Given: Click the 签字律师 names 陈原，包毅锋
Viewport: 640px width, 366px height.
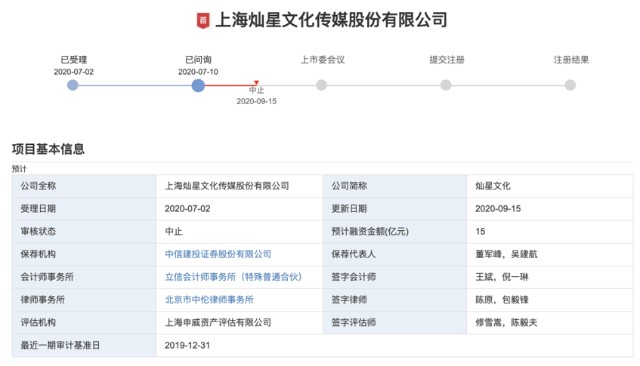Looking at the screenshot, I should pos(502,300).
